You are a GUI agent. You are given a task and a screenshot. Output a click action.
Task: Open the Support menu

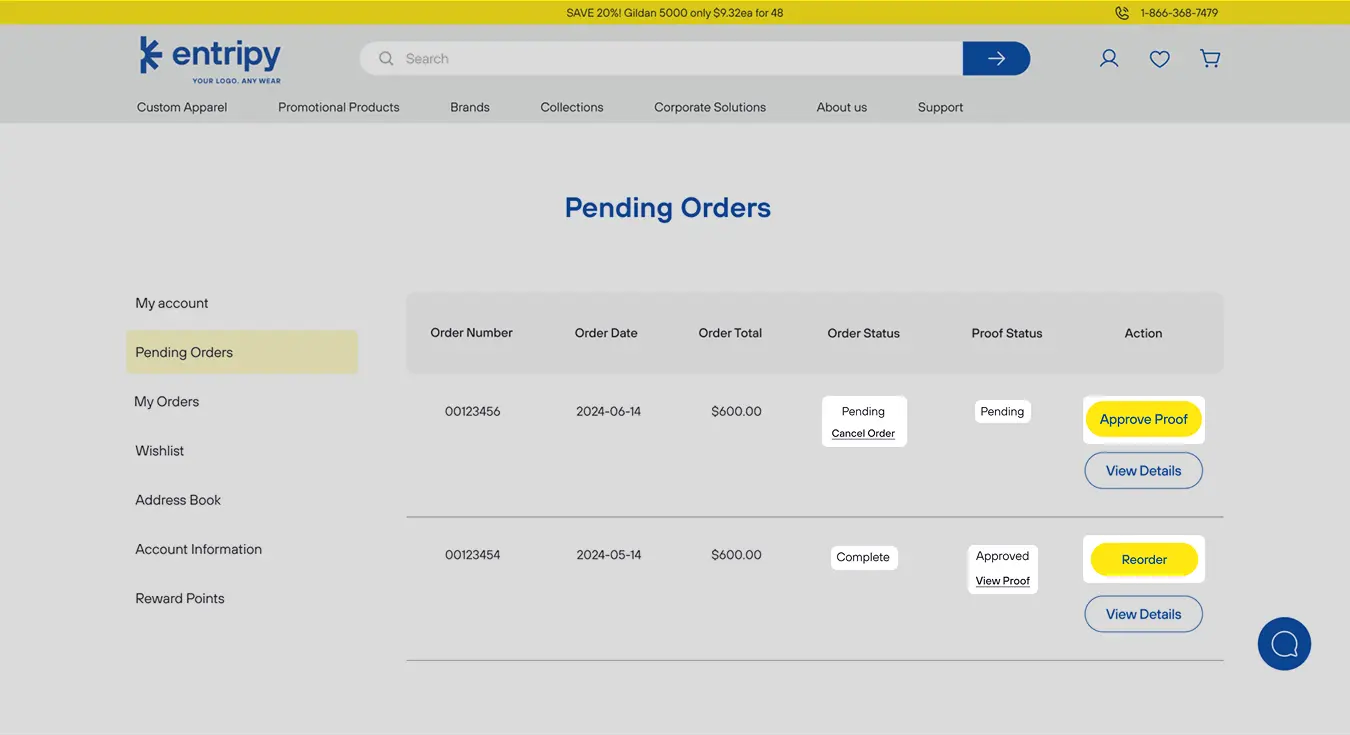tap(941, 107)
